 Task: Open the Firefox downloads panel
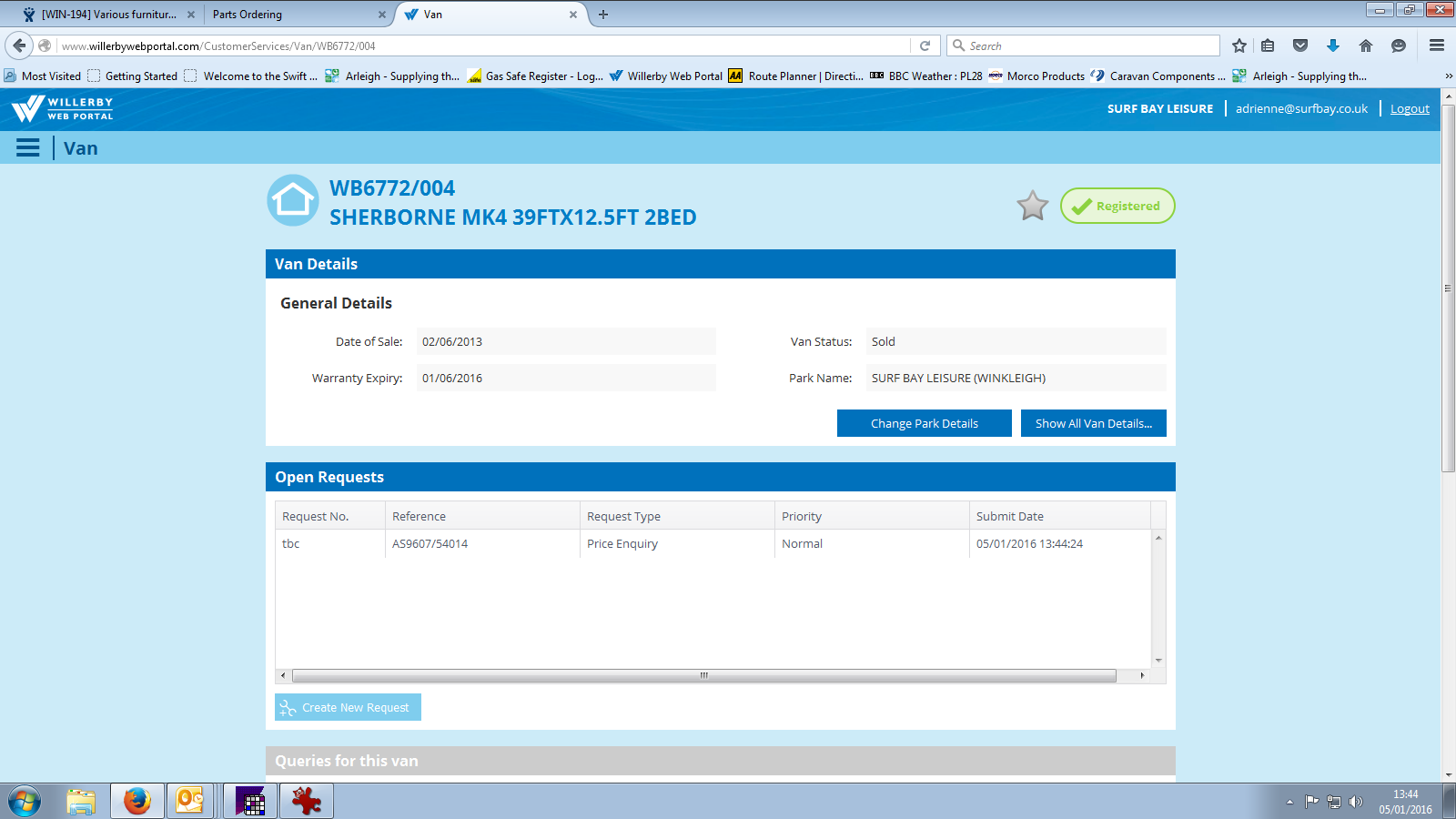pos(1333,45)
